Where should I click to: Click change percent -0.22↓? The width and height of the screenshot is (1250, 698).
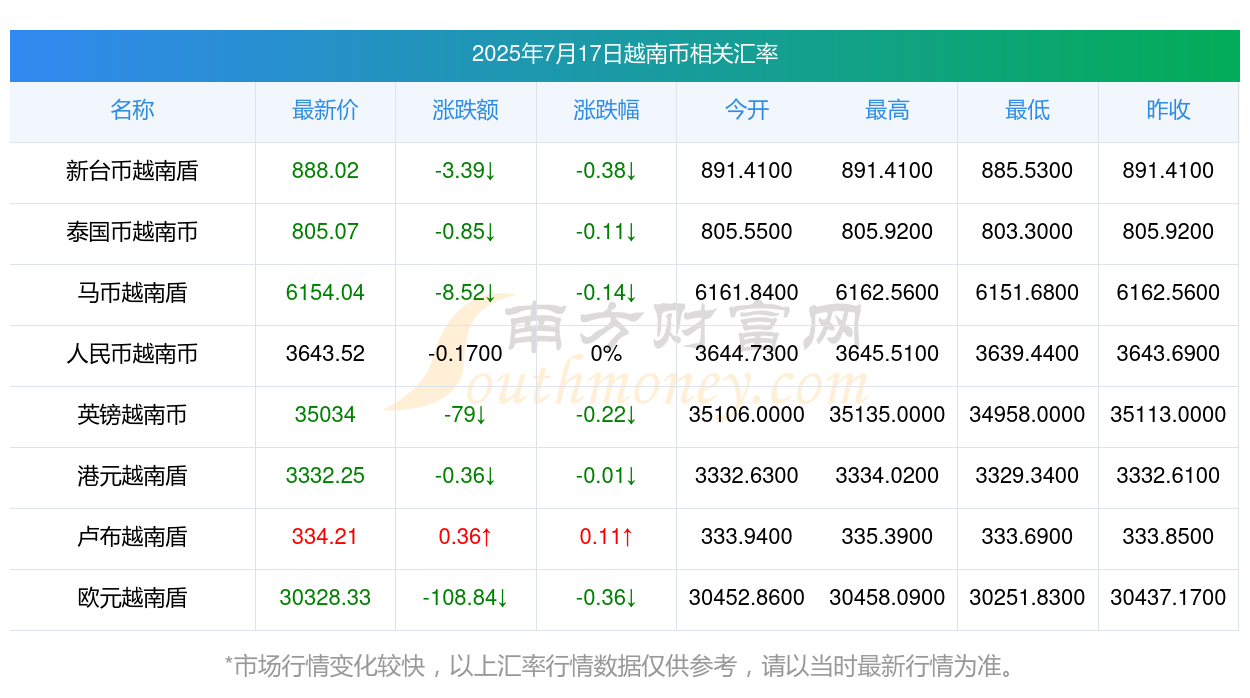pos(606,415)
